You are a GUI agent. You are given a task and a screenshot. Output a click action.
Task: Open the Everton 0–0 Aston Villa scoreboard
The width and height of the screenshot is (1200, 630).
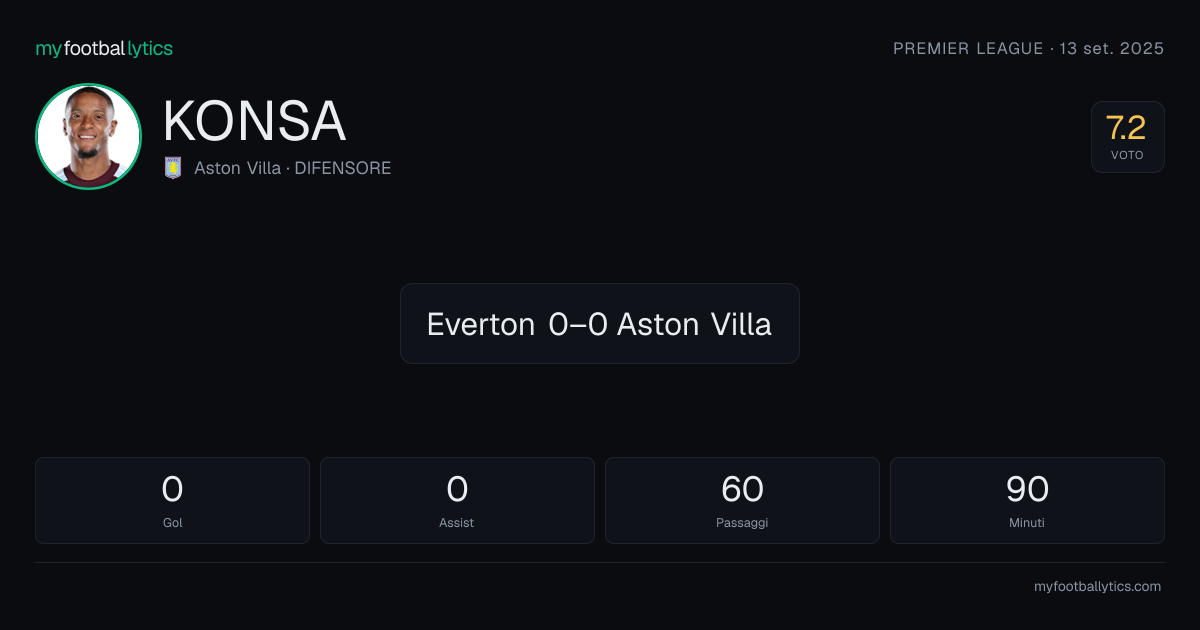599,323
